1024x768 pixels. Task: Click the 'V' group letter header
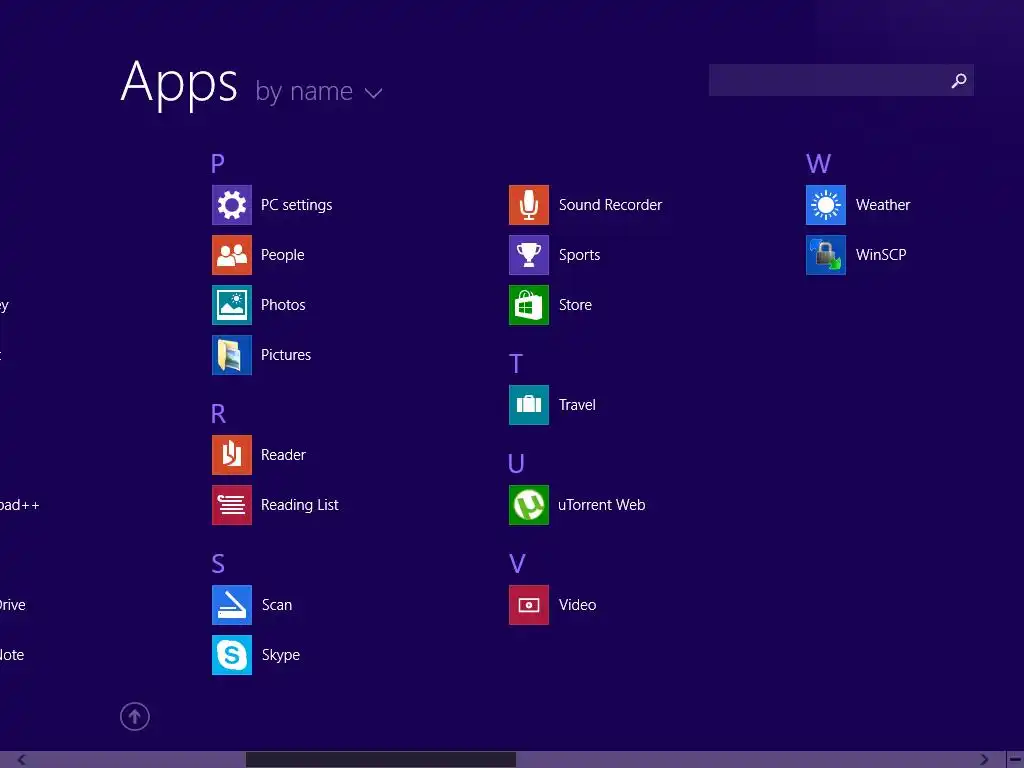coord(517,564)
